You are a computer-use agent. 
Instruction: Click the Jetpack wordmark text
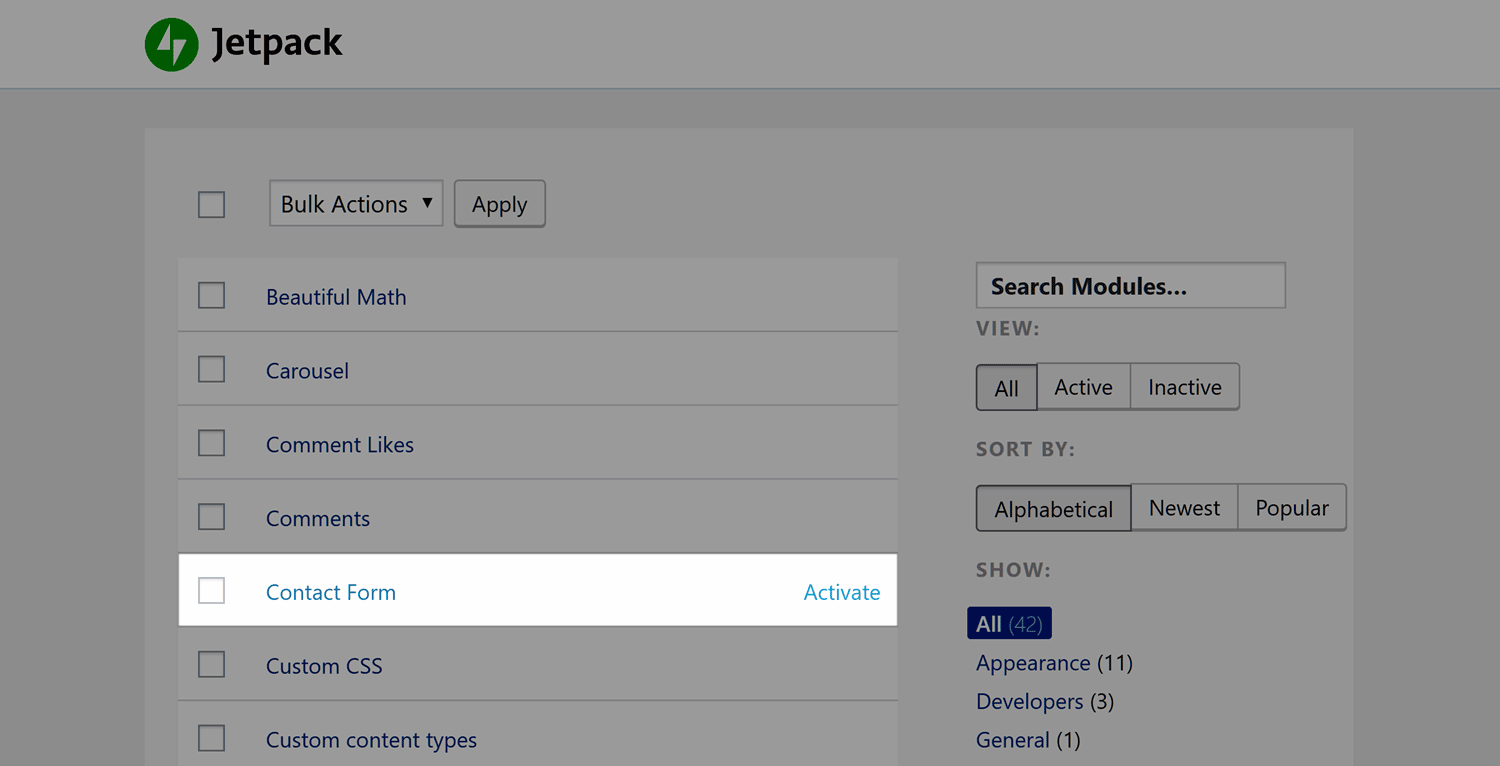coord(277,45)
